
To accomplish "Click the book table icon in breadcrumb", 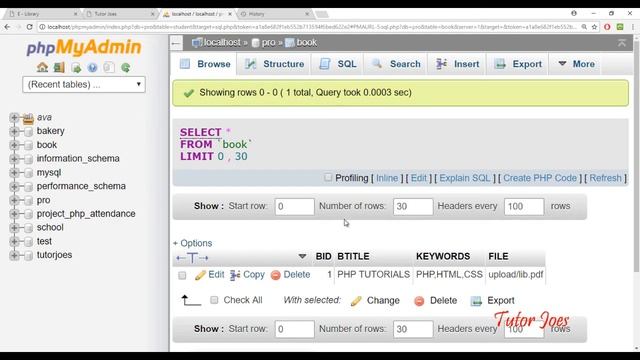I will coord(289,42).
